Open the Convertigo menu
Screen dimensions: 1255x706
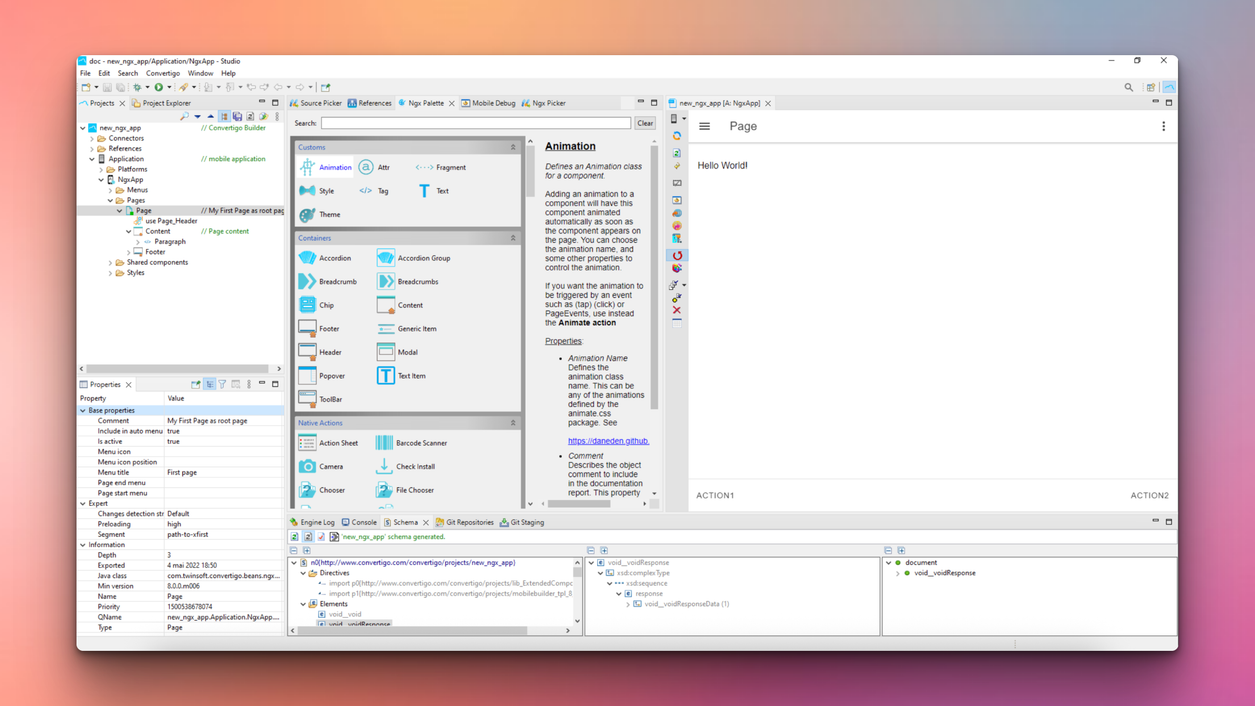click(x=162, y=72)
